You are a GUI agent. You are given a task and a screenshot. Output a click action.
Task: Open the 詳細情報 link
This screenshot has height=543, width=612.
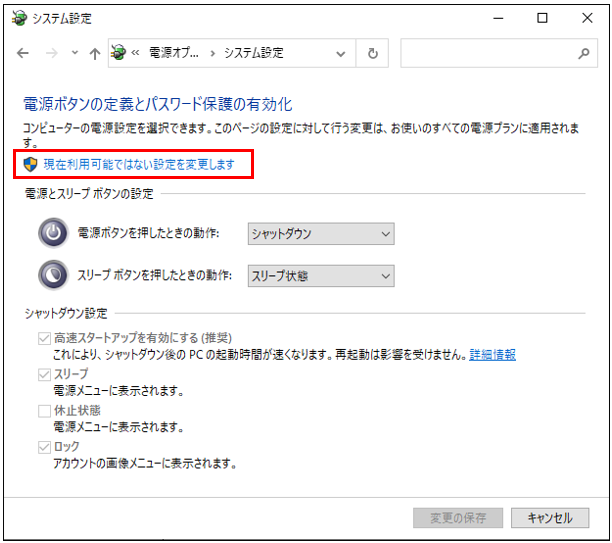tap(492, 355)
